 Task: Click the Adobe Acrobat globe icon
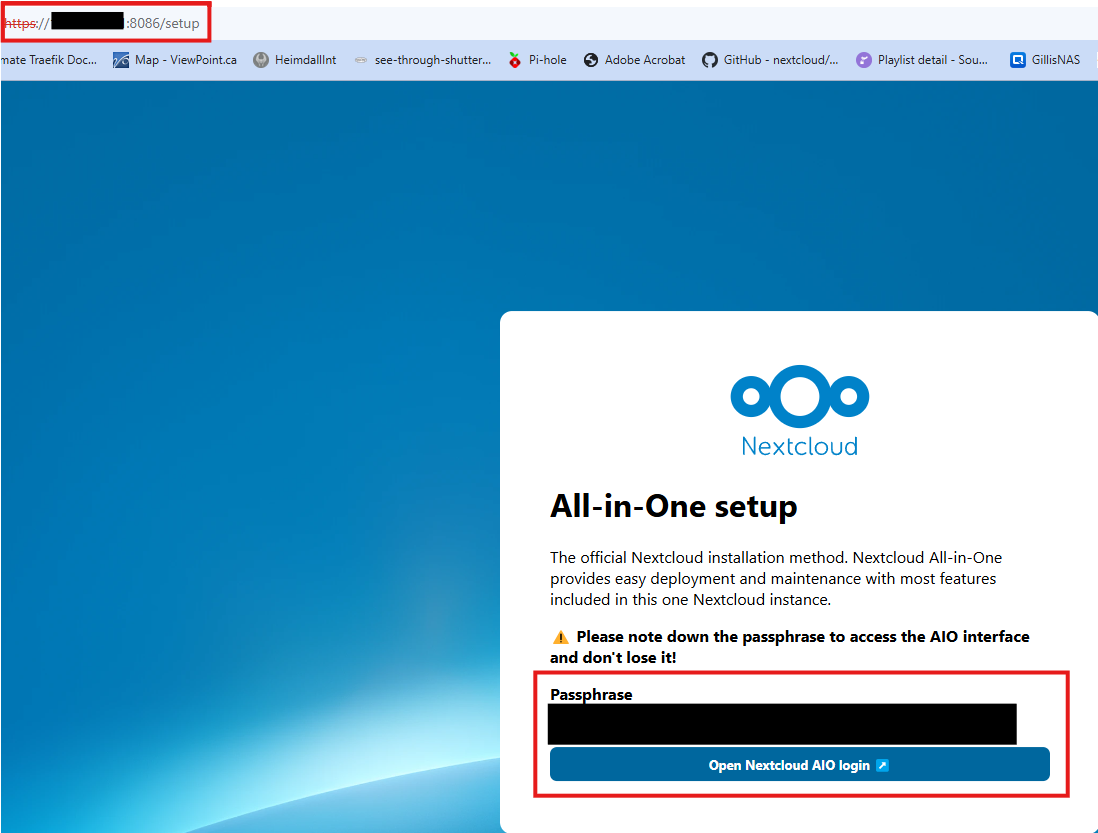point(591,60)
